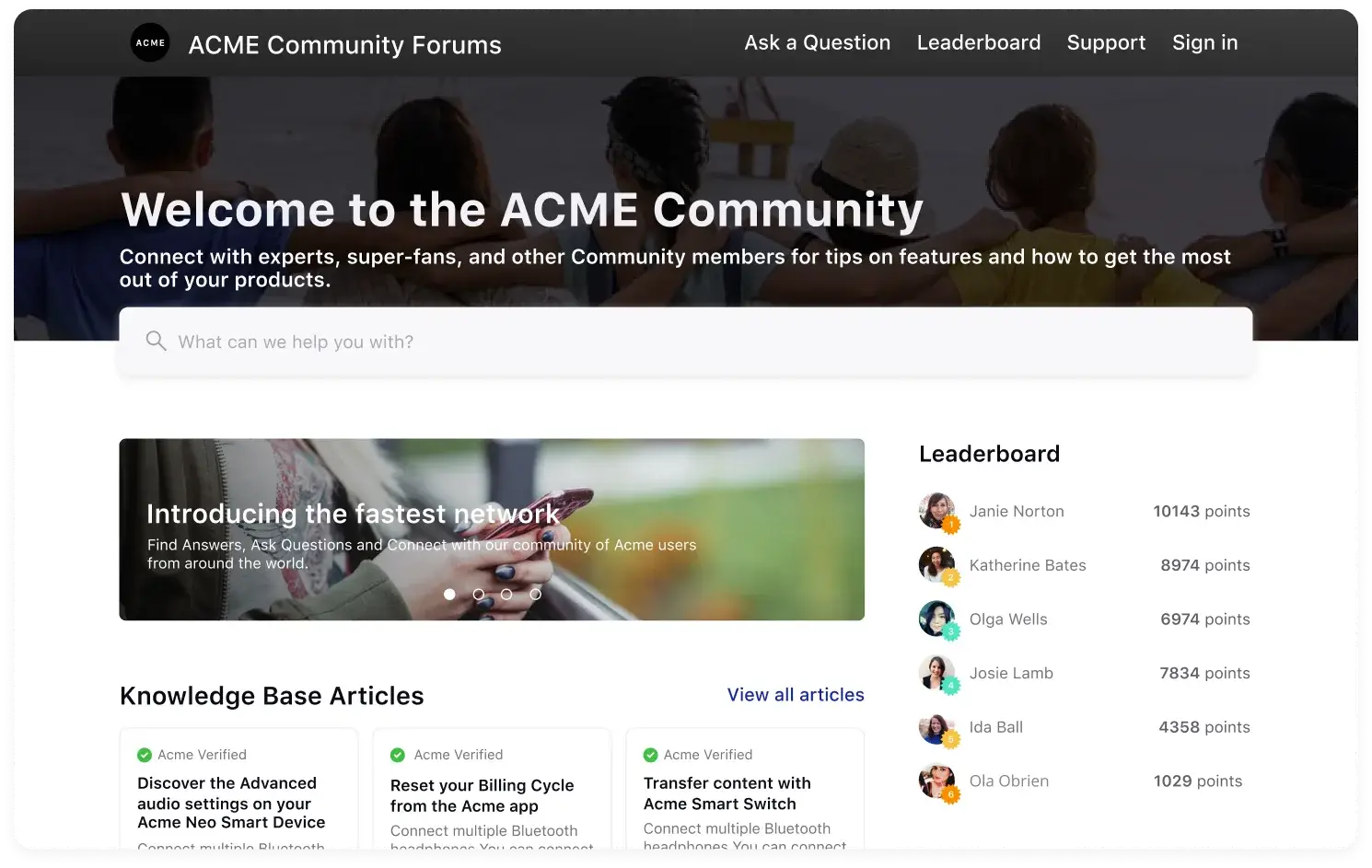1372x868 pixels.
Task: Open Transfer content with Acme Smart Switch article
Action: [x=727, y=793]
